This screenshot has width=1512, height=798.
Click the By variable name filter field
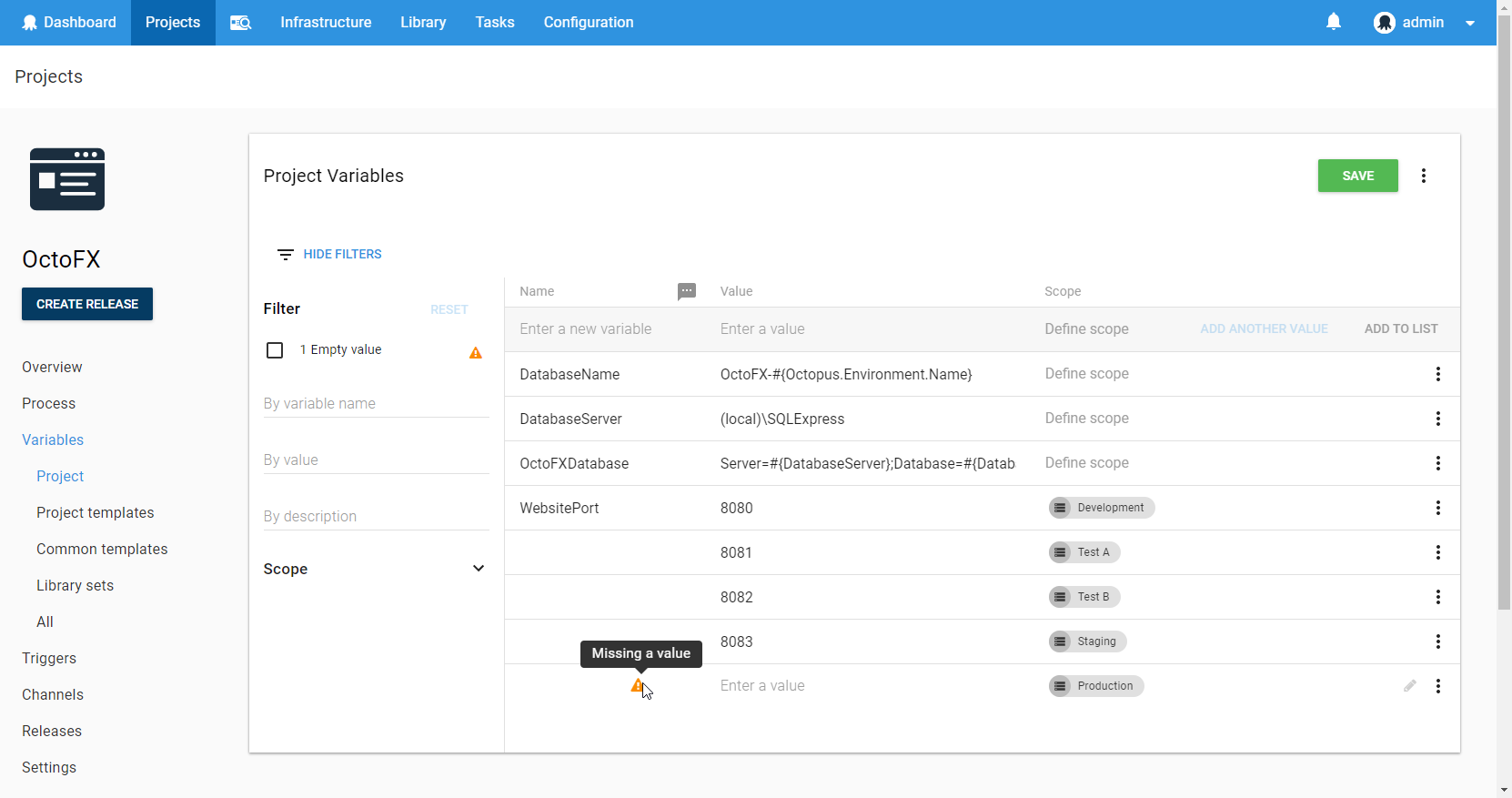(376, 403)
